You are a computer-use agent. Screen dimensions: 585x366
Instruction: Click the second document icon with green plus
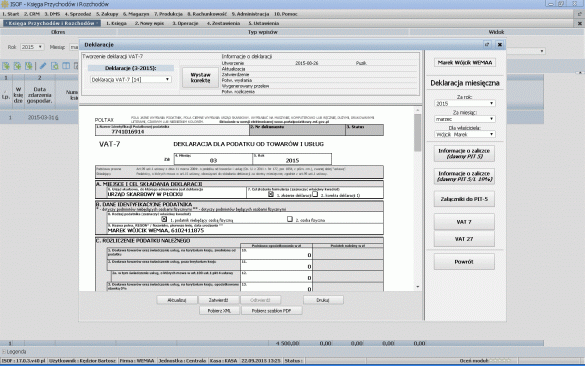(17, 66)
